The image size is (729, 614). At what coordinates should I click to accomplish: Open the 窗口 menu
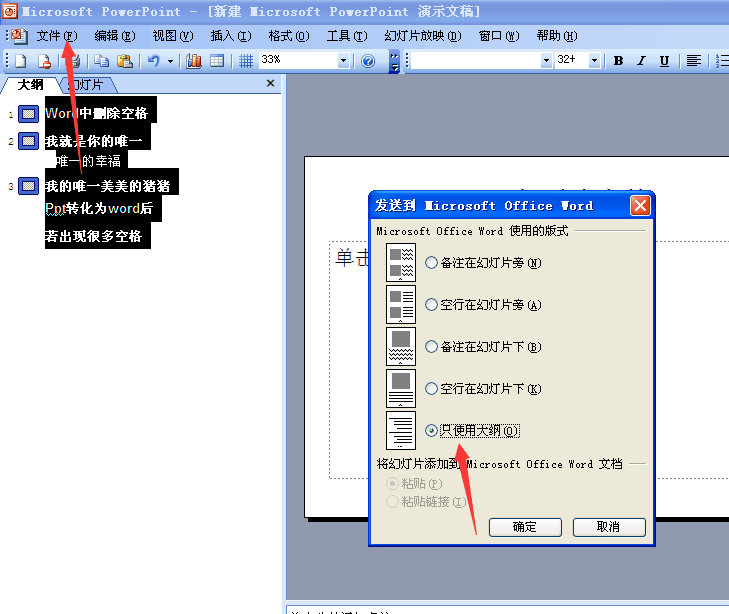(499, 36)
